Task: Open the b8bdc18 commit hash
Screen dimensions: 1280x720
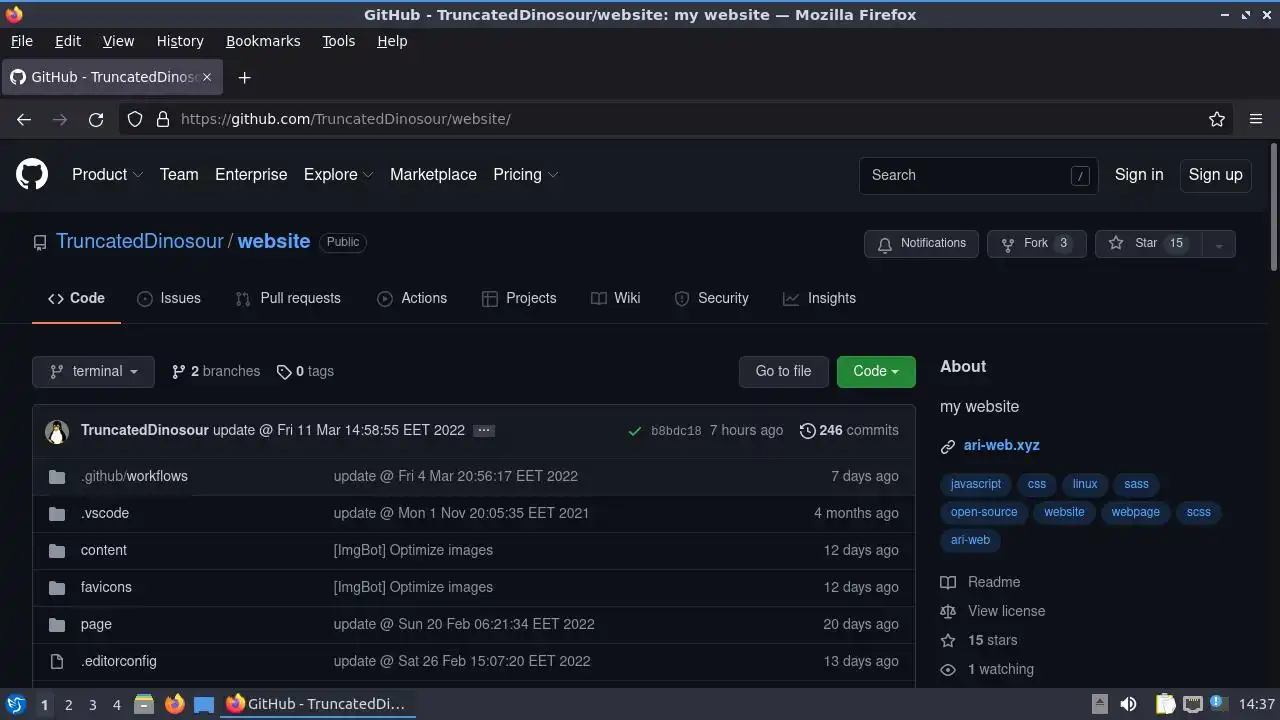Action: 676,431
